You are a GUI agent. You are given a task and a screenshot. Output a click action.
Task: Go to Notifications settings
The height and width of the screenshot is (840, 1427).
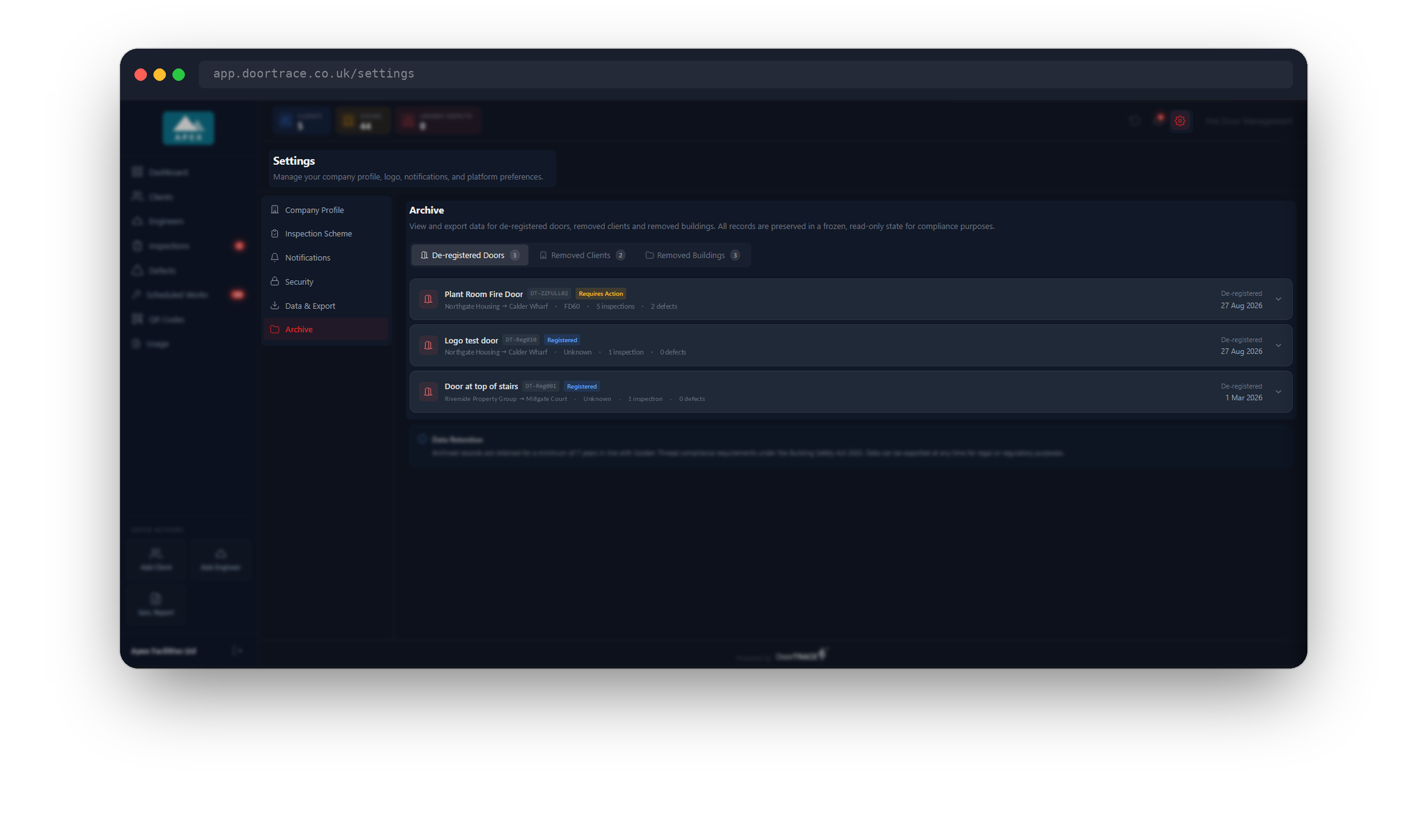326,258
